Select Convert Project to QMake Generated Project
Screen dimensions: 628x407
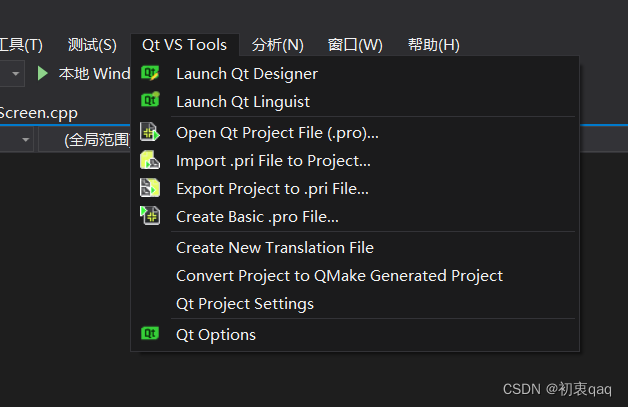(355, 276)
